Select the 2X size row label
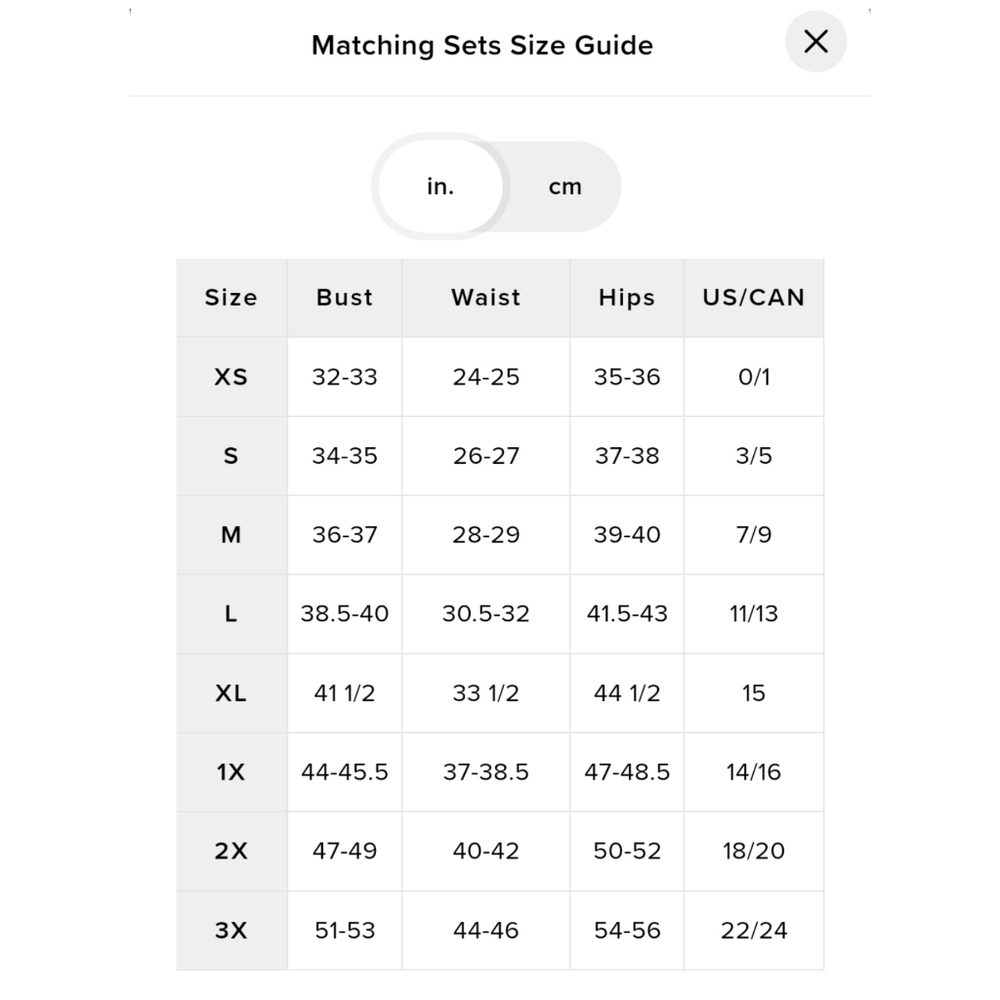Viewport: 1000px width, 1000px height. [232, 851]
